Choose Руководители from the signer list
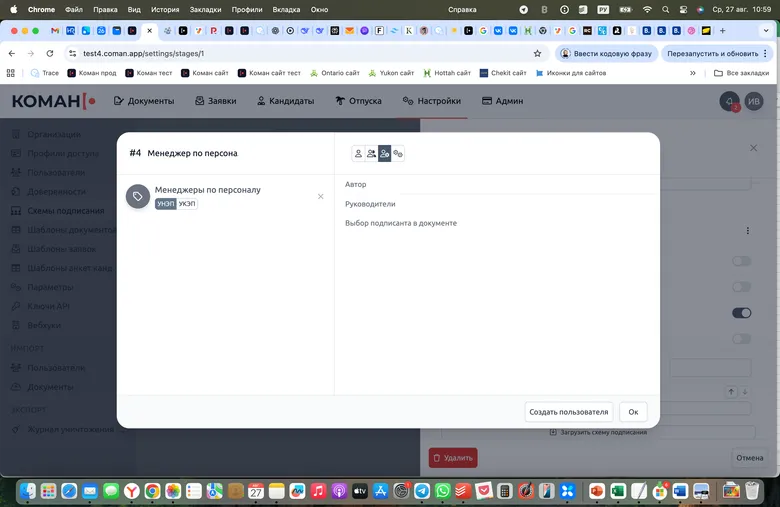780x507 pixels. pyautogui.click(x=370, y=204)
